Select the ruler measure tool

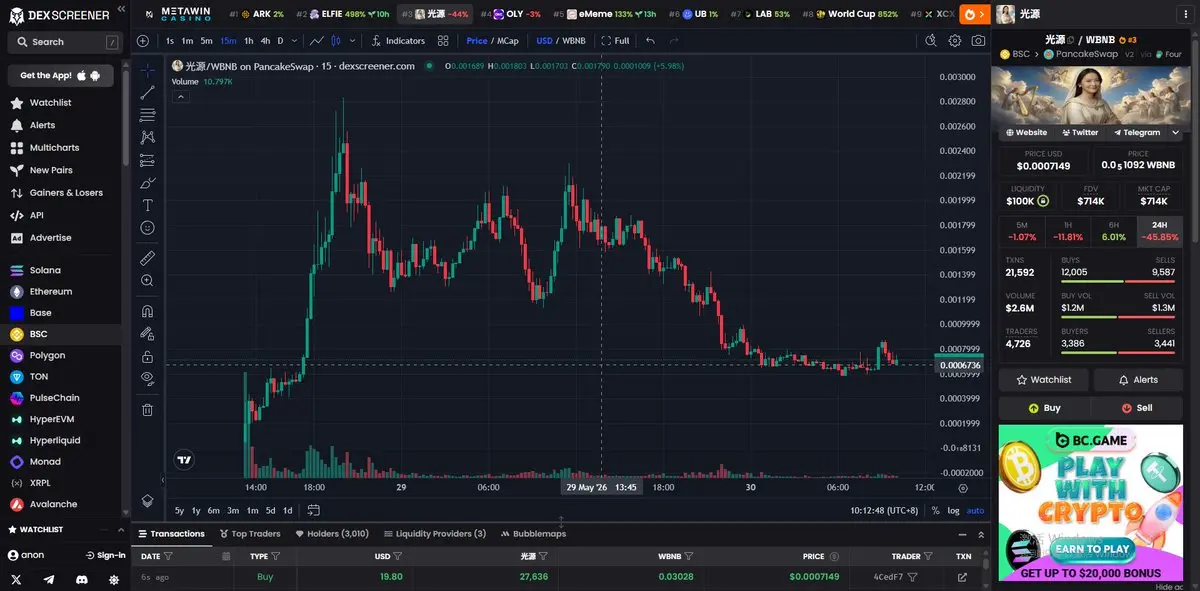coord(147,258)
